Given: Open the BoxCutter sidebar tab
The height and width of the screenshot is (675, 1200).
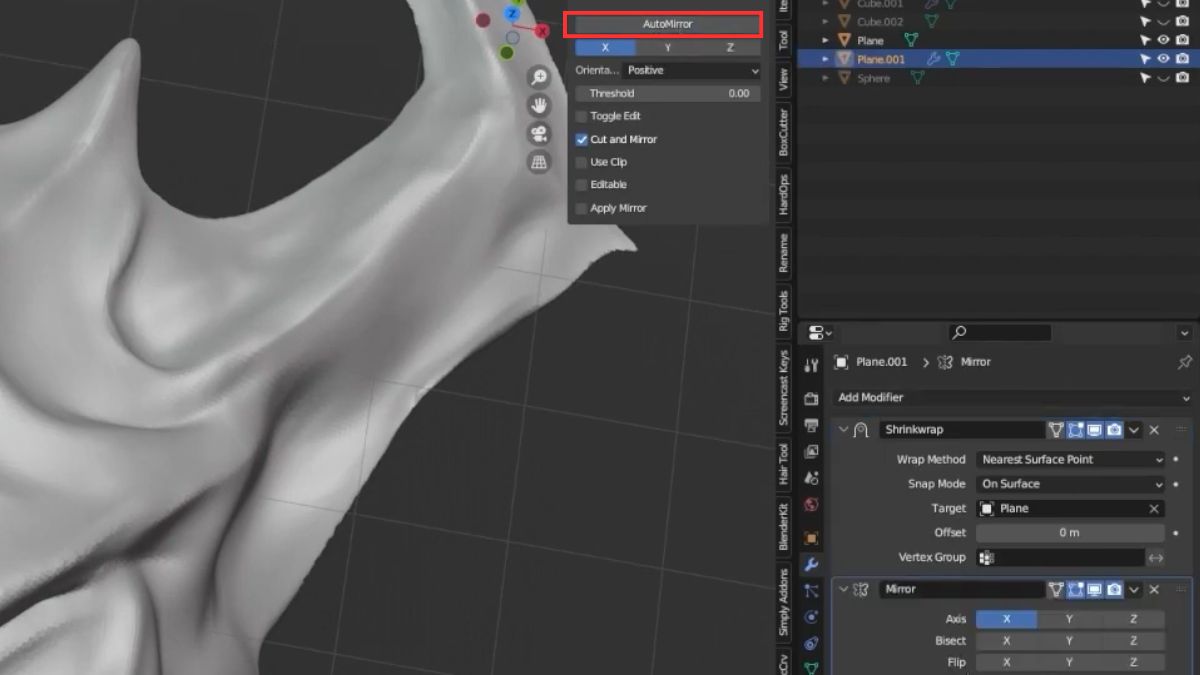Looking at the screenshot, I should pyautogui.click(x=783, y=133).
